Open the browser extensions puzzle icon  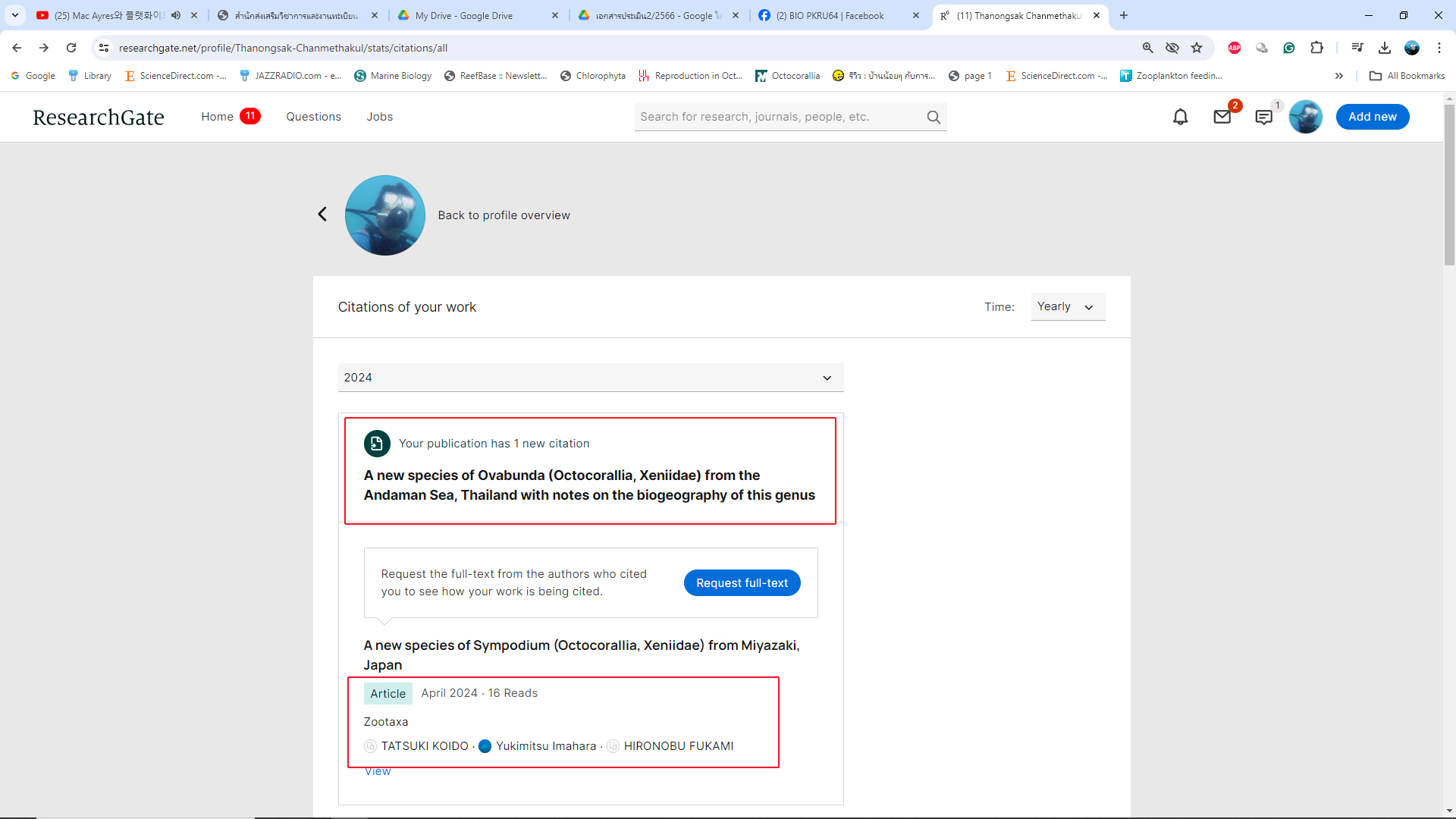click(1316, 48)
